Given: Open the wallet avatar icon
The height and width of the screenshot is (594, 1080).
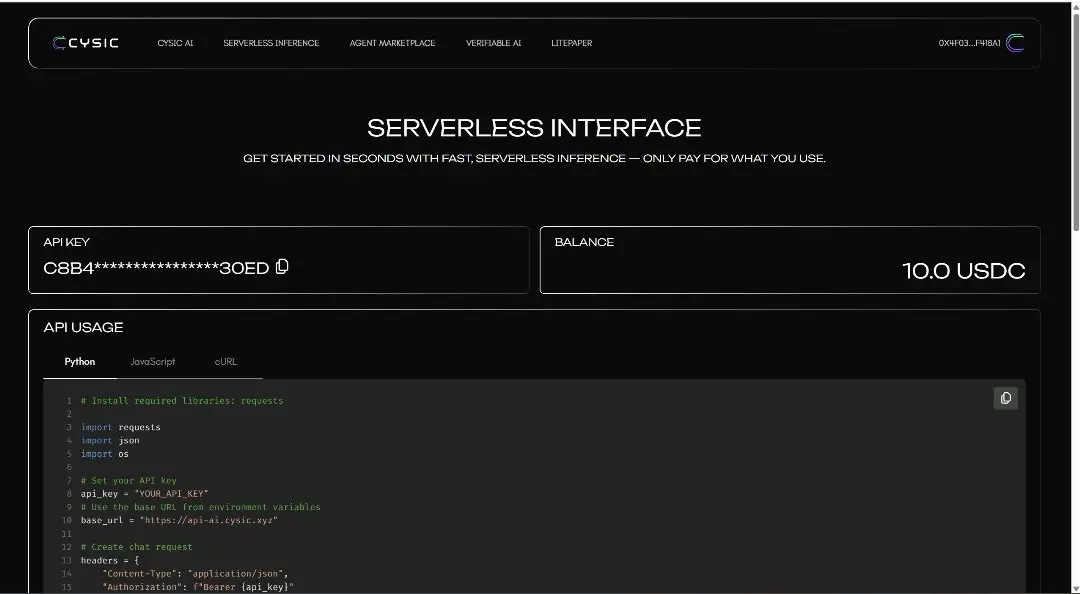Looking at the screenshot, I should point(1015,43).
